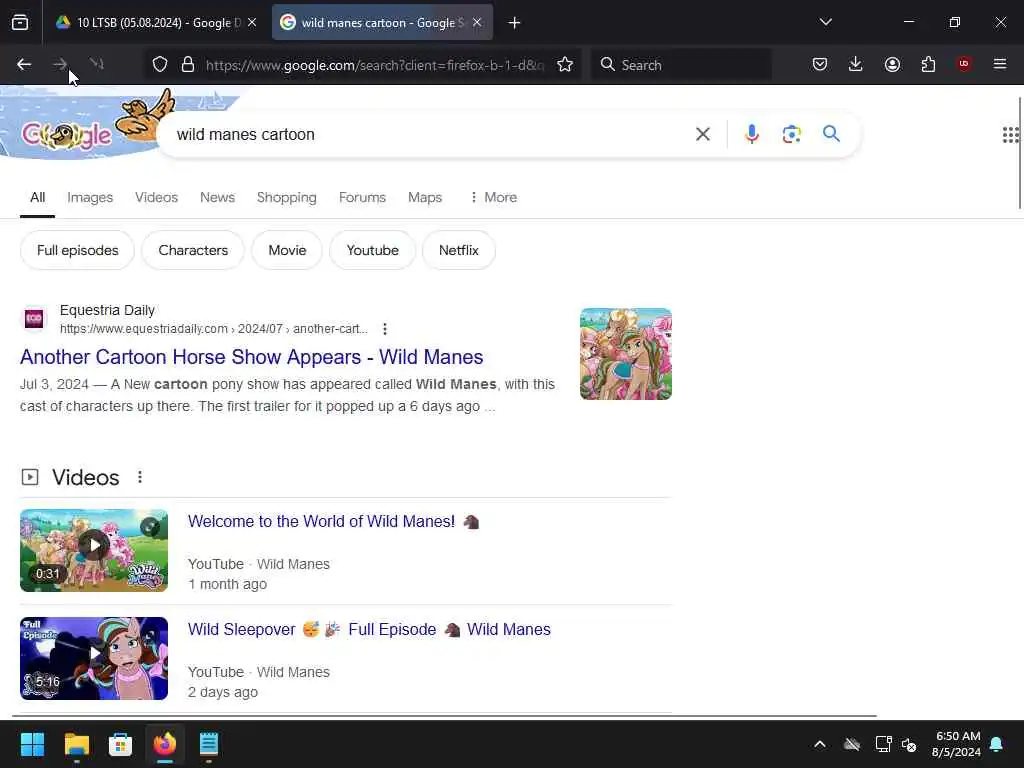Play the 5:16 Wild Sleepover video thumbnail
Image resolution: width=1024 pixels, height=768 pixels.
[x=94, y=658]
